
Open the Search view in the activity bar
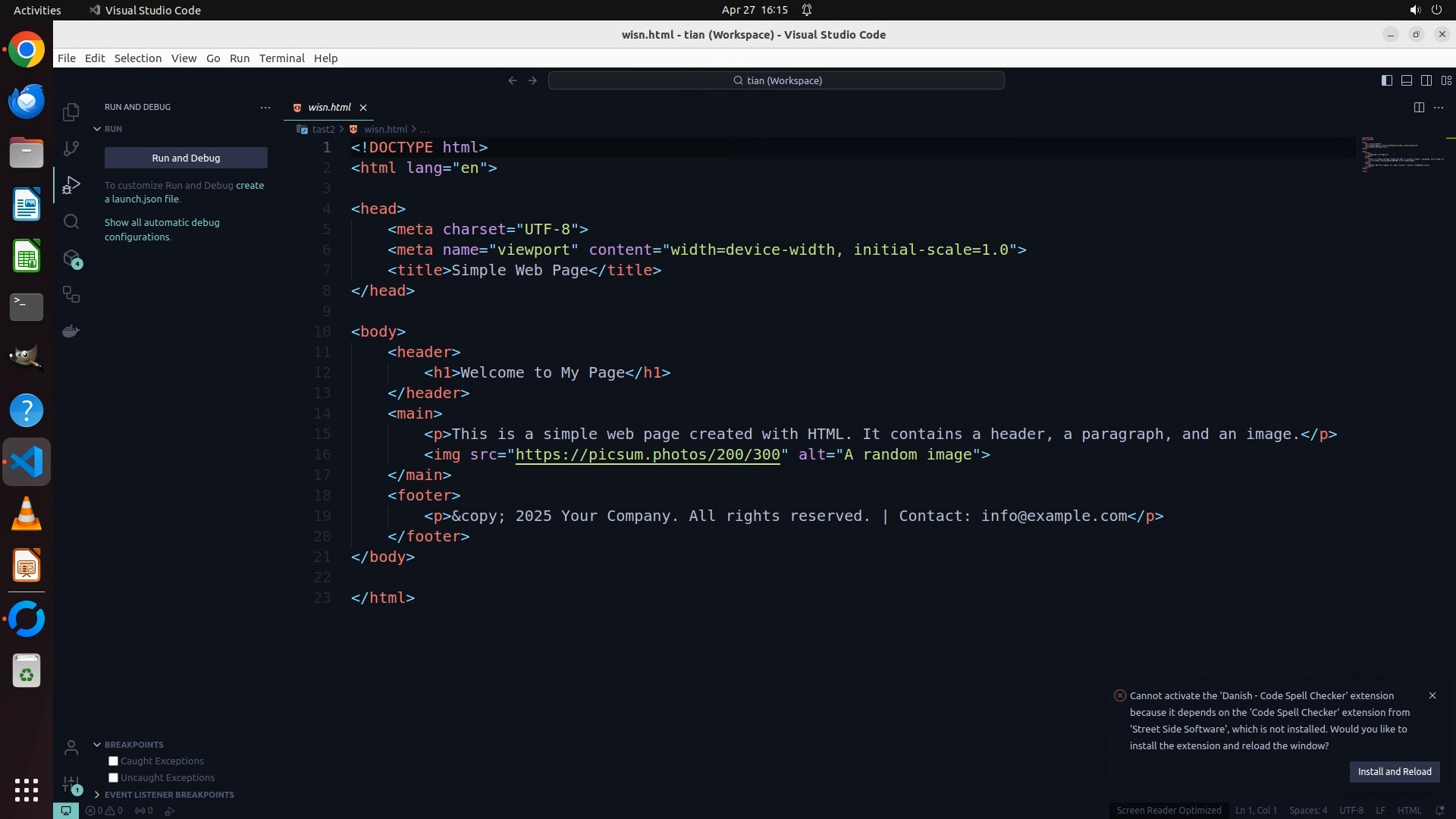71,221
